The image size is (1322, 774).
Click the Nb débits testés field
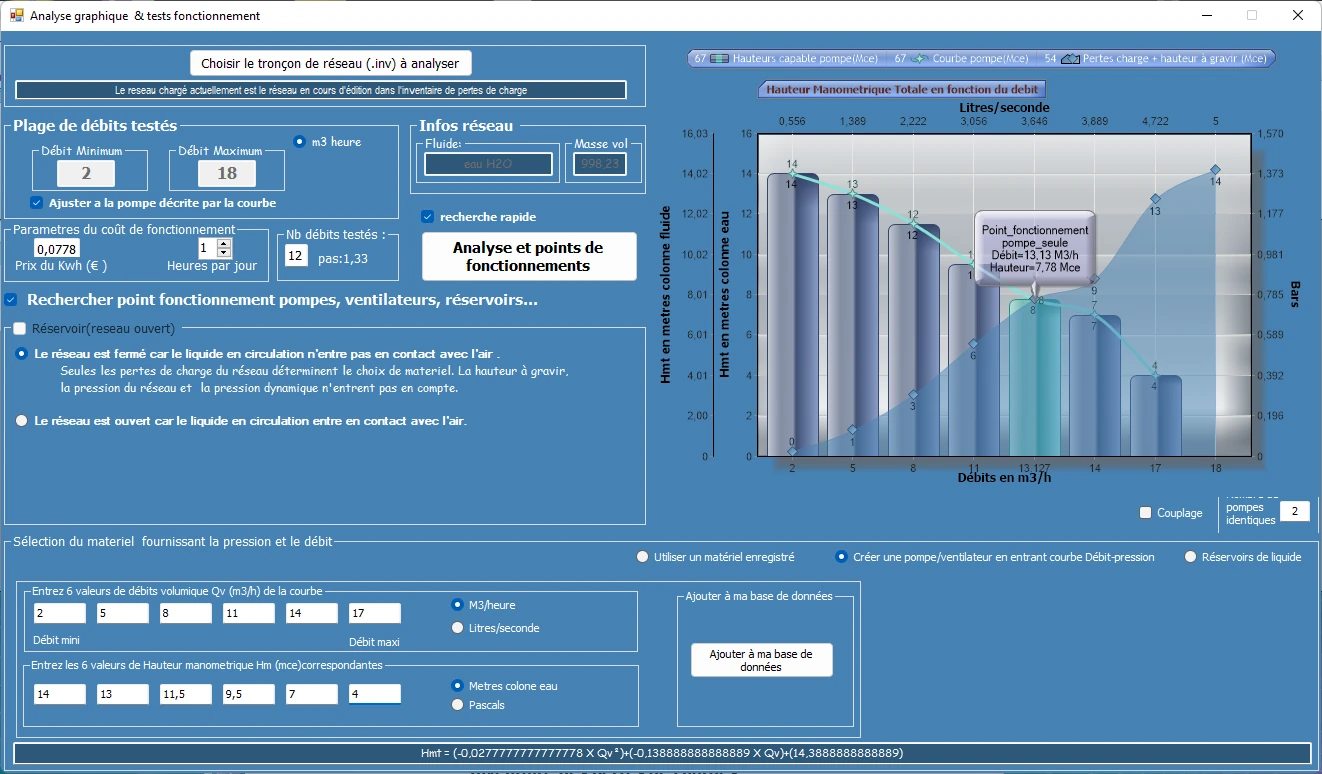pos(295,257)
